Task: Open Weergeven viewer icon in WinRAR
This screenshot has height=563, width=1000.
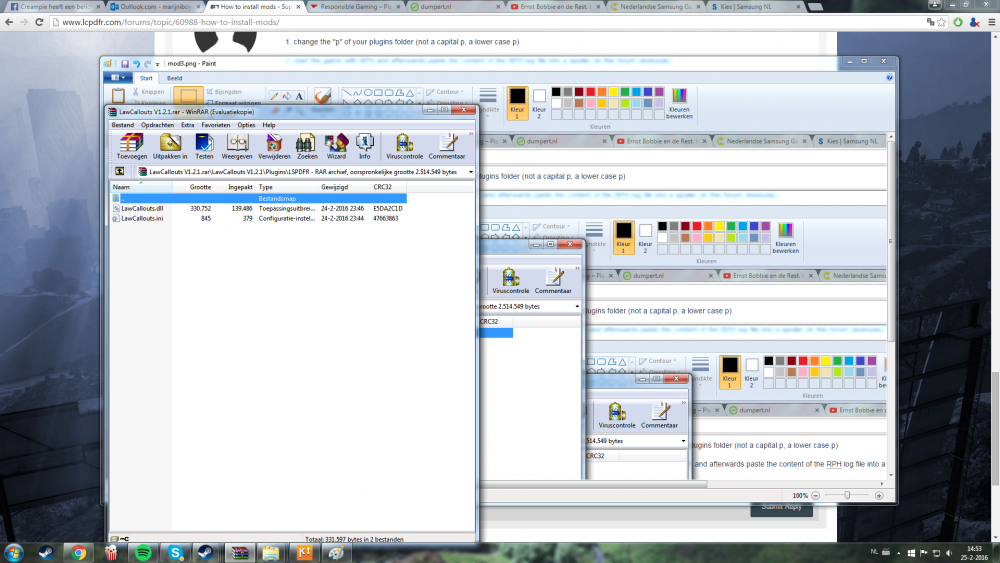Action: click(x=237, y=146)
